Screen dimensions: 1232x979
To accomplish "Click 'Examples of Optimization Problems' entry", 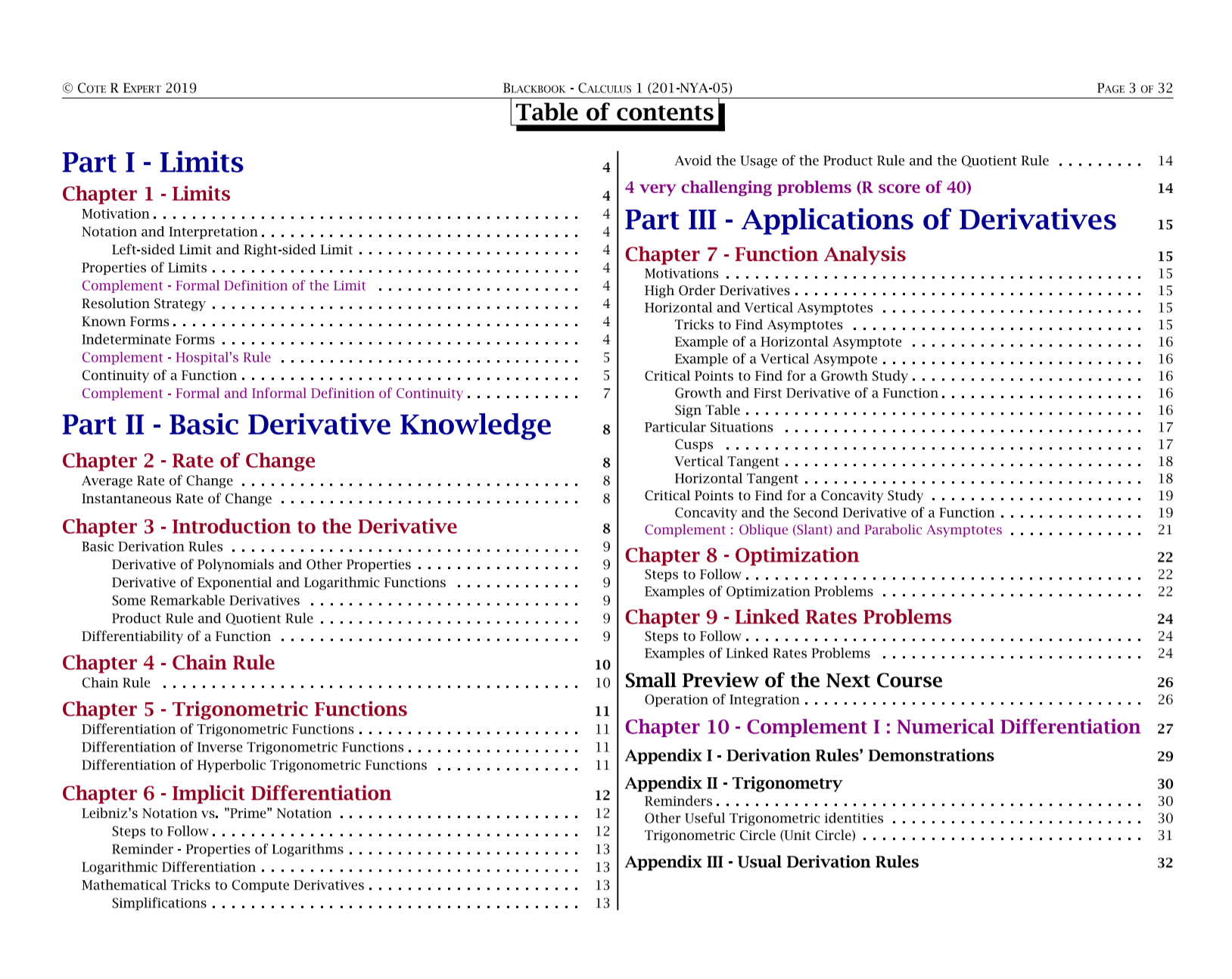I will click(x=758, y=592).
